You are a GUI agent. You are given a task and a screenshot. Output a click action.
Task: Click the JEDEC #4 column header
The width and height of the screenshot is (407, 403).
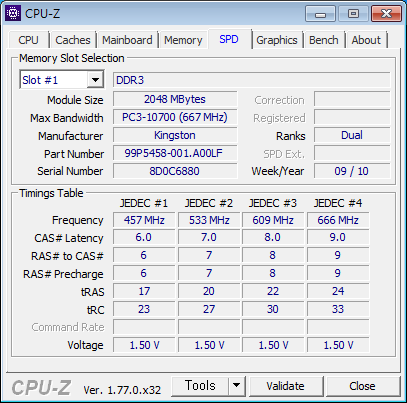tap(338, 203)
